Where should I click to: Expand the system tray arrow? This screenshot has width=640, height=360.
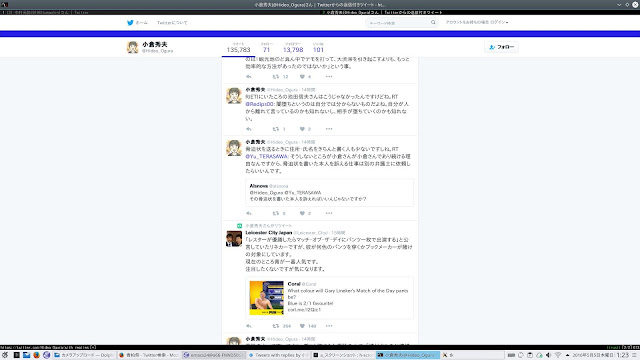(x=567, y=355)
